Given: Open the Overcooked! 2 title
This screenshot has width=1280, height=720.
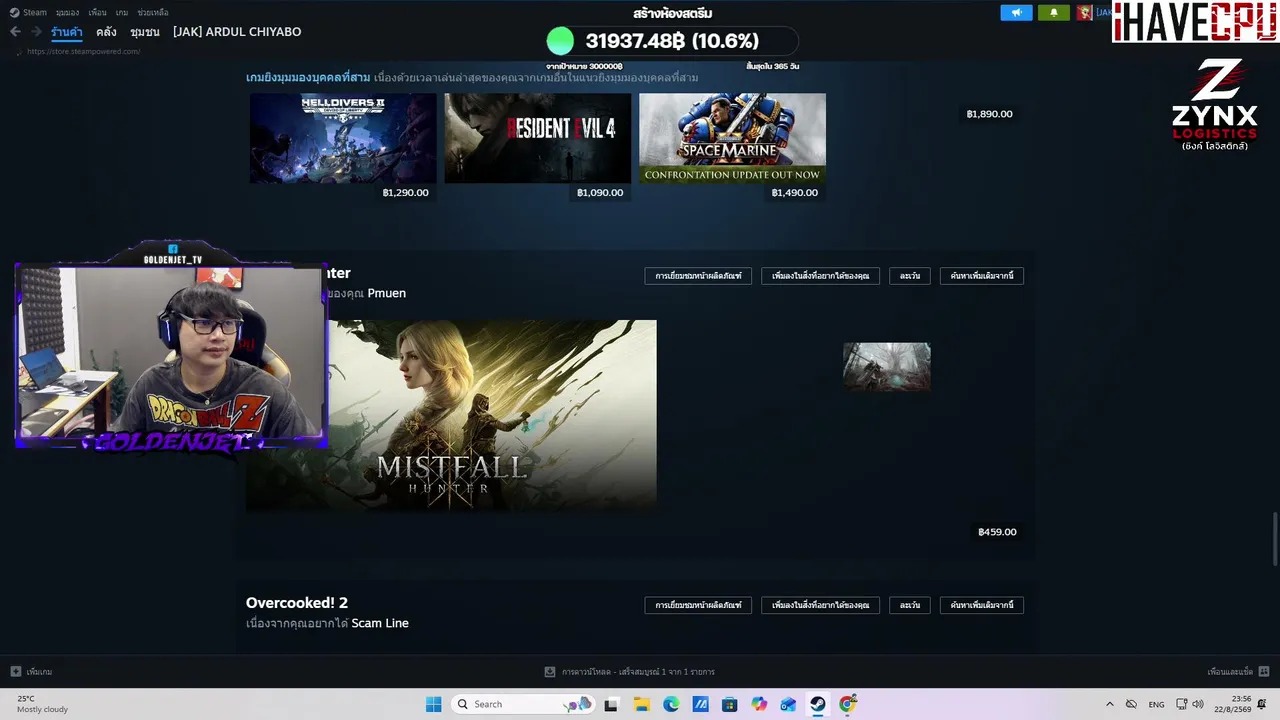Looking at the screenshot, I should pyautogui.click(x=297, y=603).
